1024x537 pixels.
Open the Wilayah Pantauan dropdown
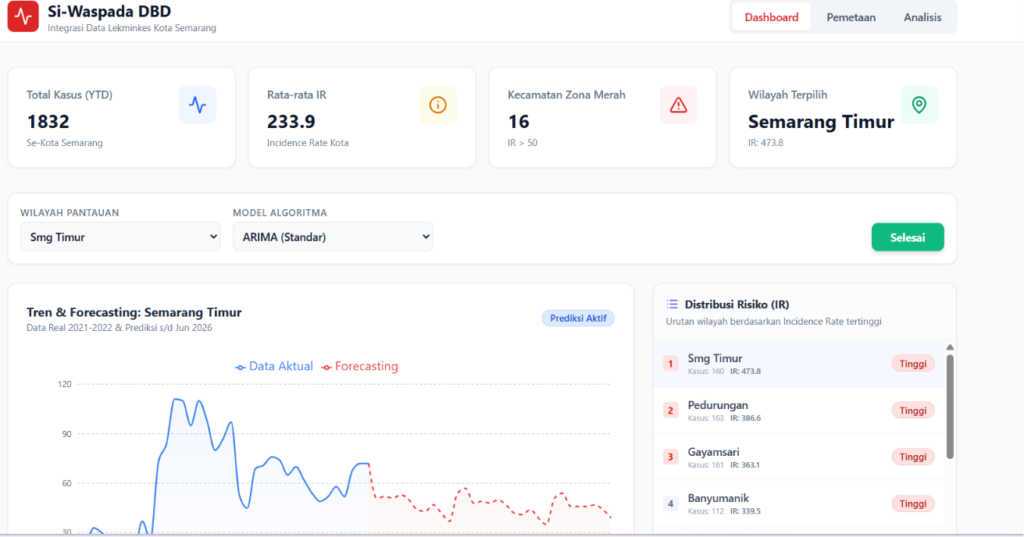[120, 236]
